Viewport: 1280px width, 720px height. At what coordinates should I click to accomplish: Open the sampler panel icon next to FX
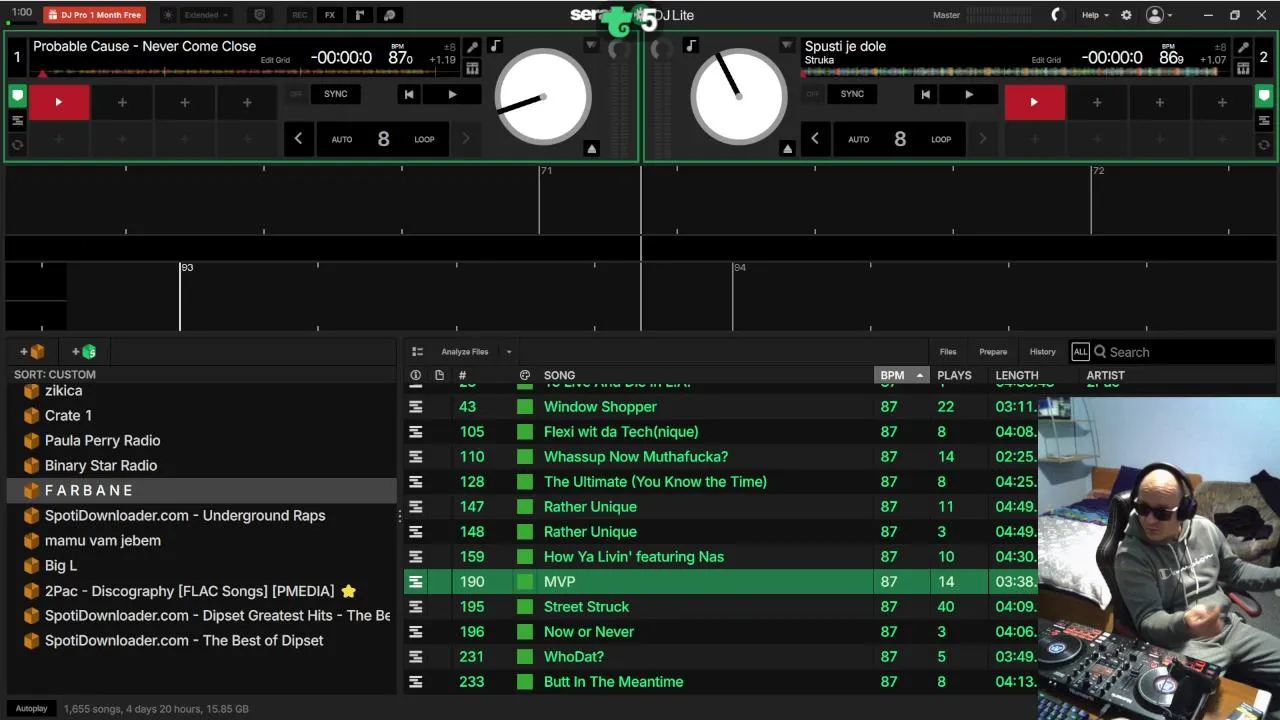(x=360, y=15)
